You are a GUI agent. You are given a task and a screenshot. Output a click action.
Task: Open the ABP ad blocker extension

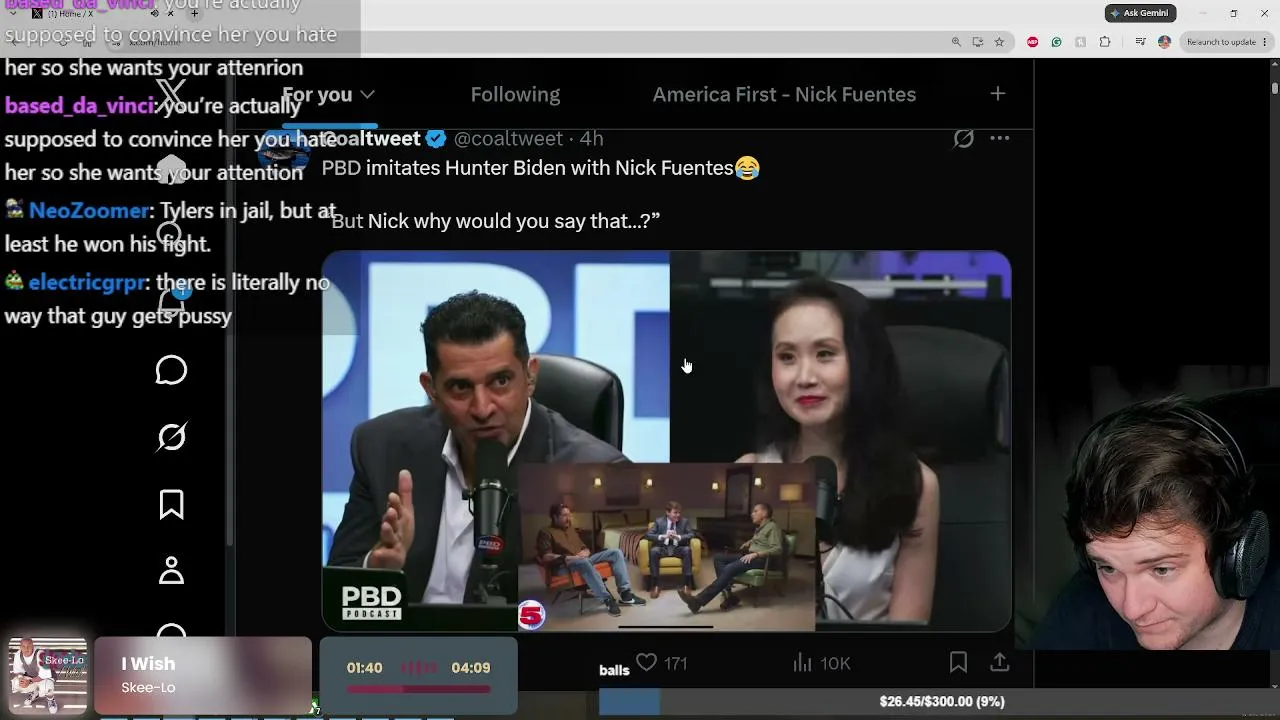pos(1032,42)
